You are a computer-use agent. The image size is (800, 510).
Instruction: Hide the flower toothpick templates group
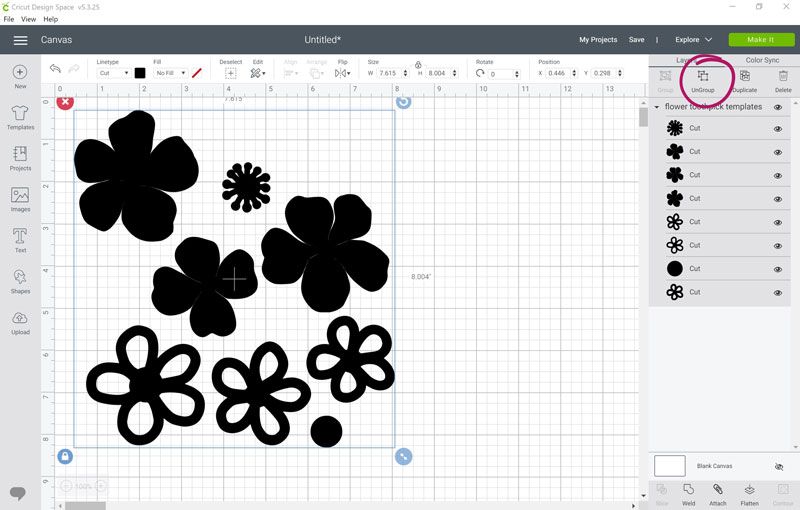778,107
